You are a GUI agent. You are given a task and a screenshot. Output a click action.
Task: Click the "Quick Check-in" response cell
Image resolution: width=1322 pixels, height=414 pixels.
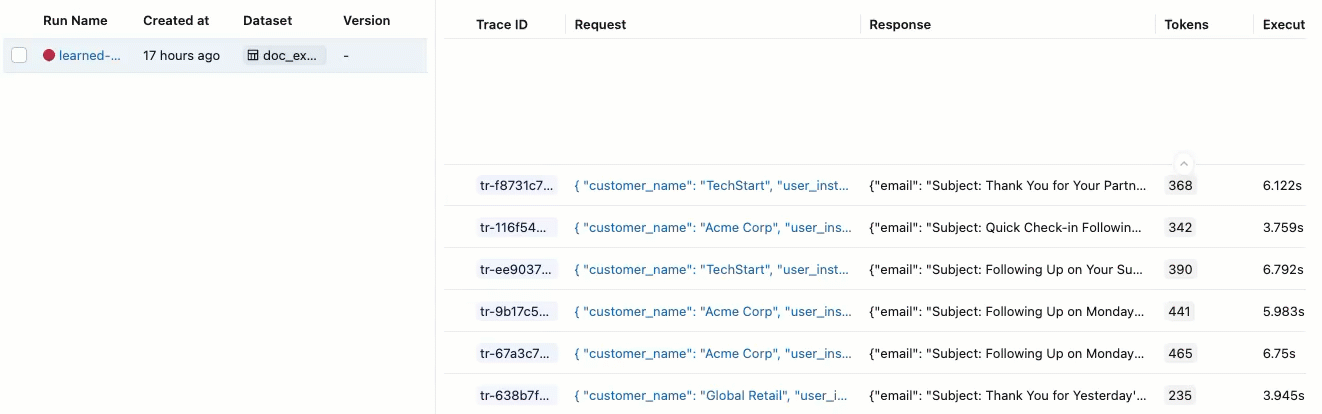[1005, 227]
